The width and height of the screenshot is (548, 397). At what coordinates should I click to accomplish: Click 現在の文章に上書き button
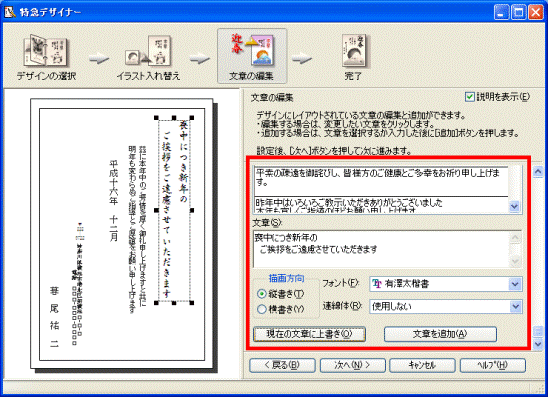pyautogui.click(x=309, y=334)
